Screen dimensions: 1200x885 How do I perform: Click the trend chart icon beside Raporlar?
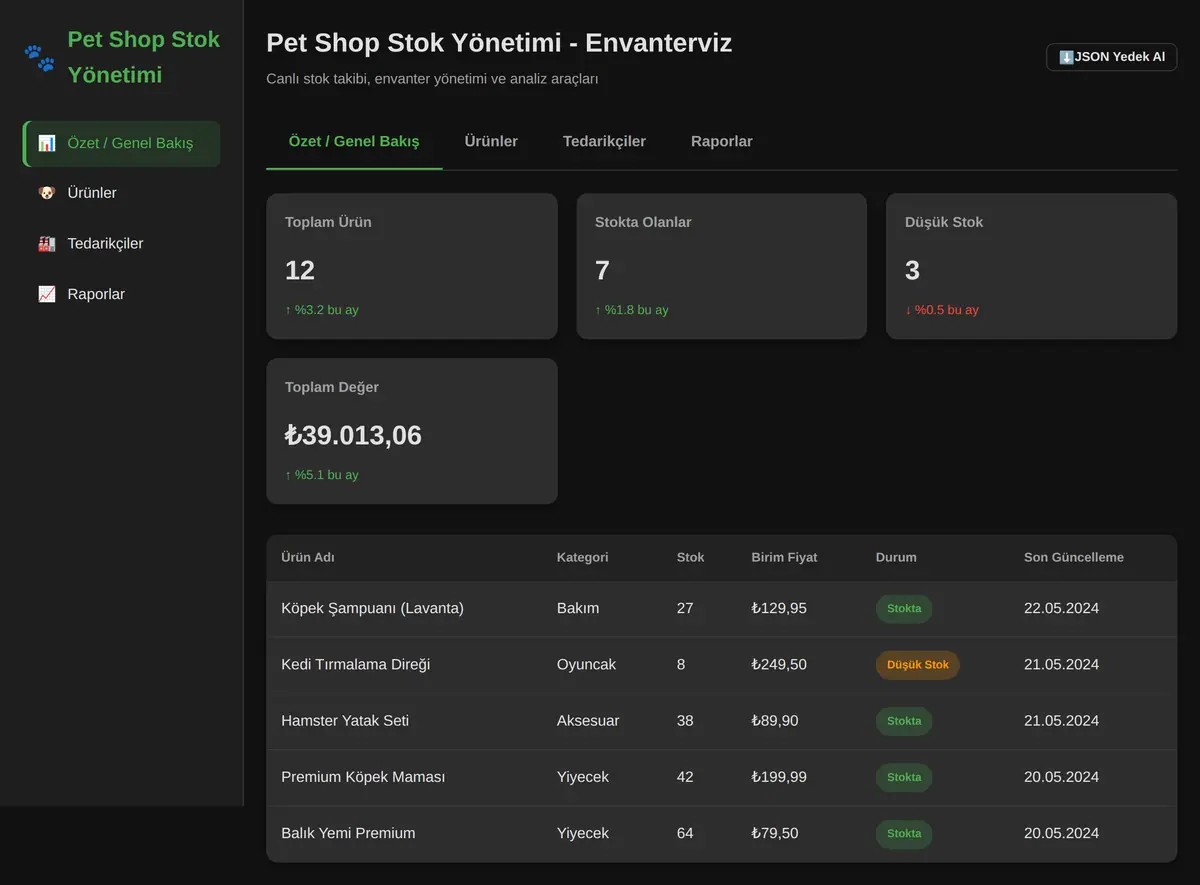47,294
